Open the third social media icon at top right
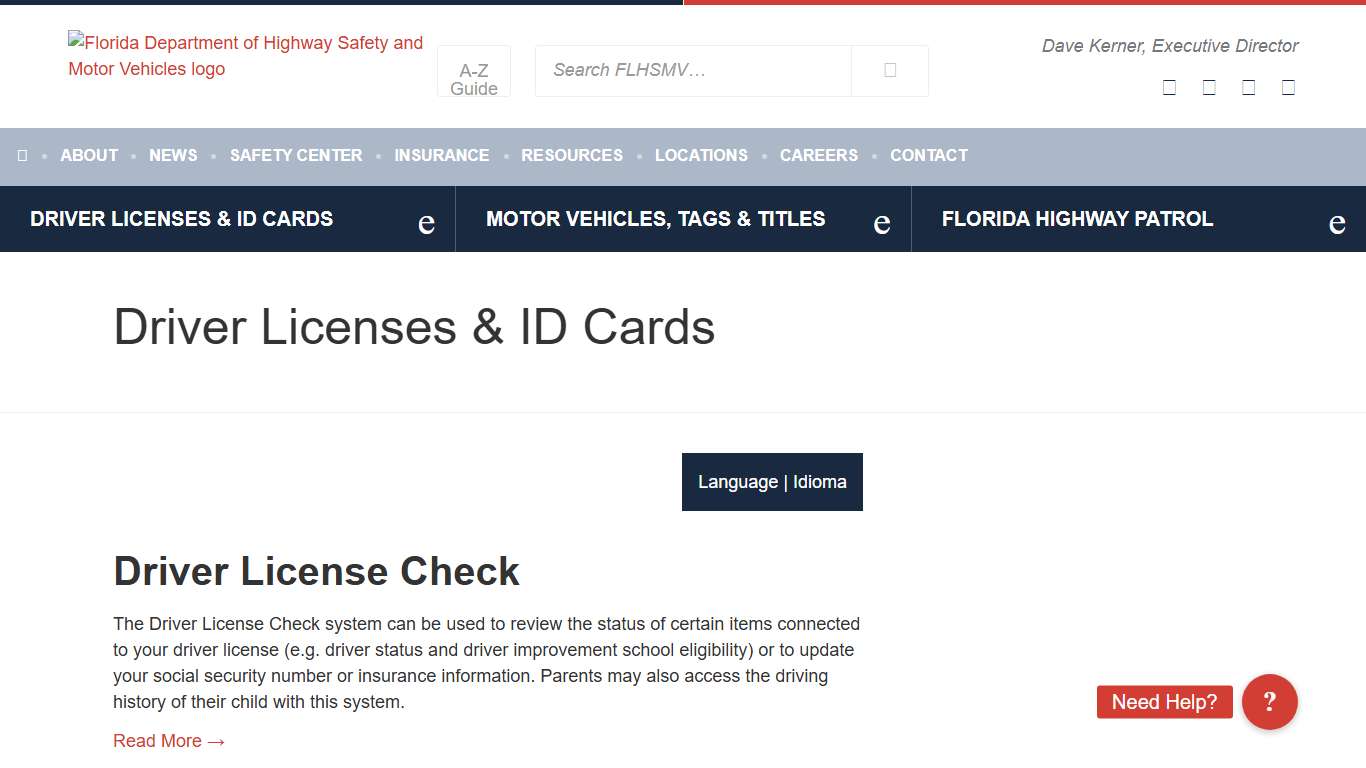1366x768 pixels. point(1248,87)
